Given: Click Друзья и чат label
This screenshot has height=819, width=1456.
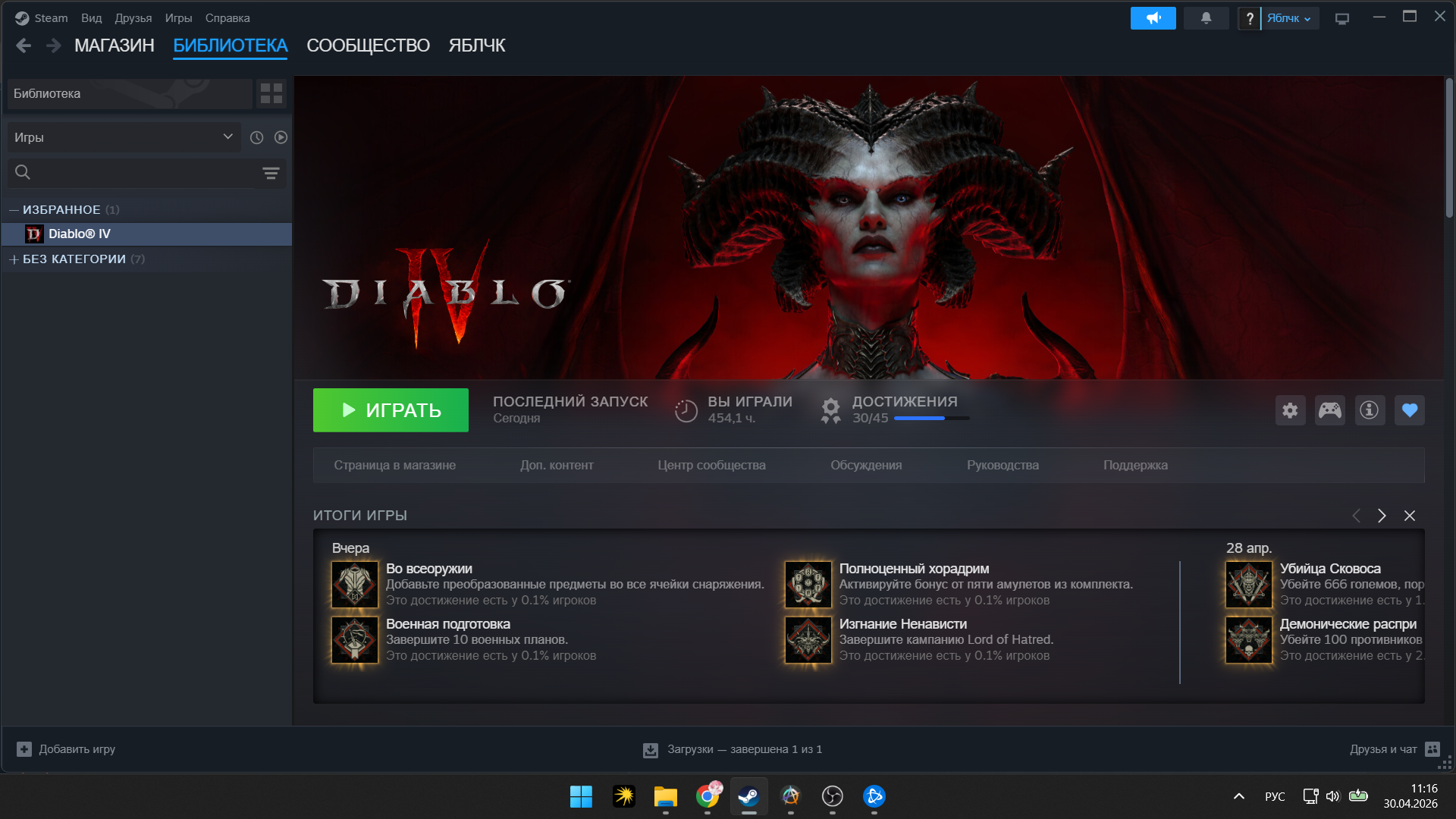Looking at the screenshot, I should (x=1383, y=749).
